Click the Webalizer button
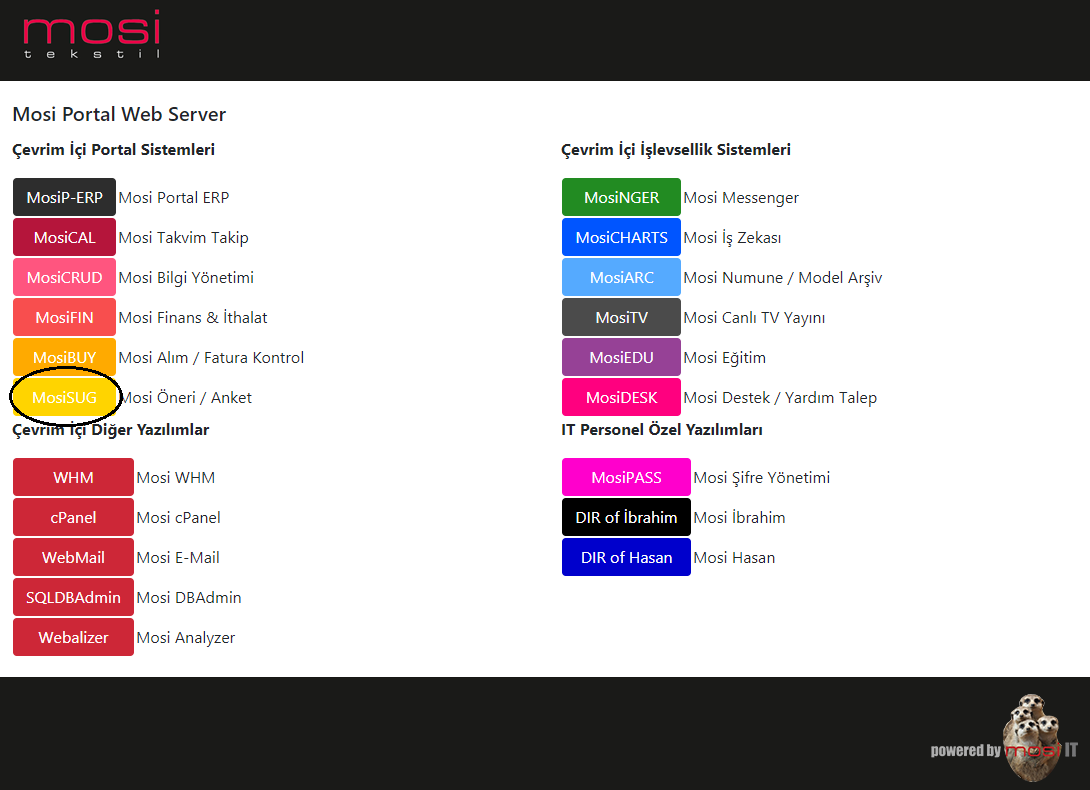This screenshot has height=790, width=1090. [x=73, y=637]
